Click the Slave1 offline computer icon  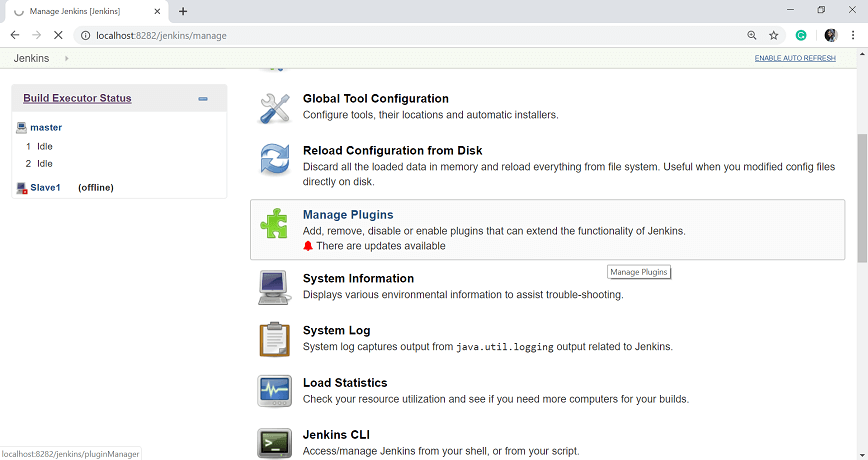click(x=22, y=188)
